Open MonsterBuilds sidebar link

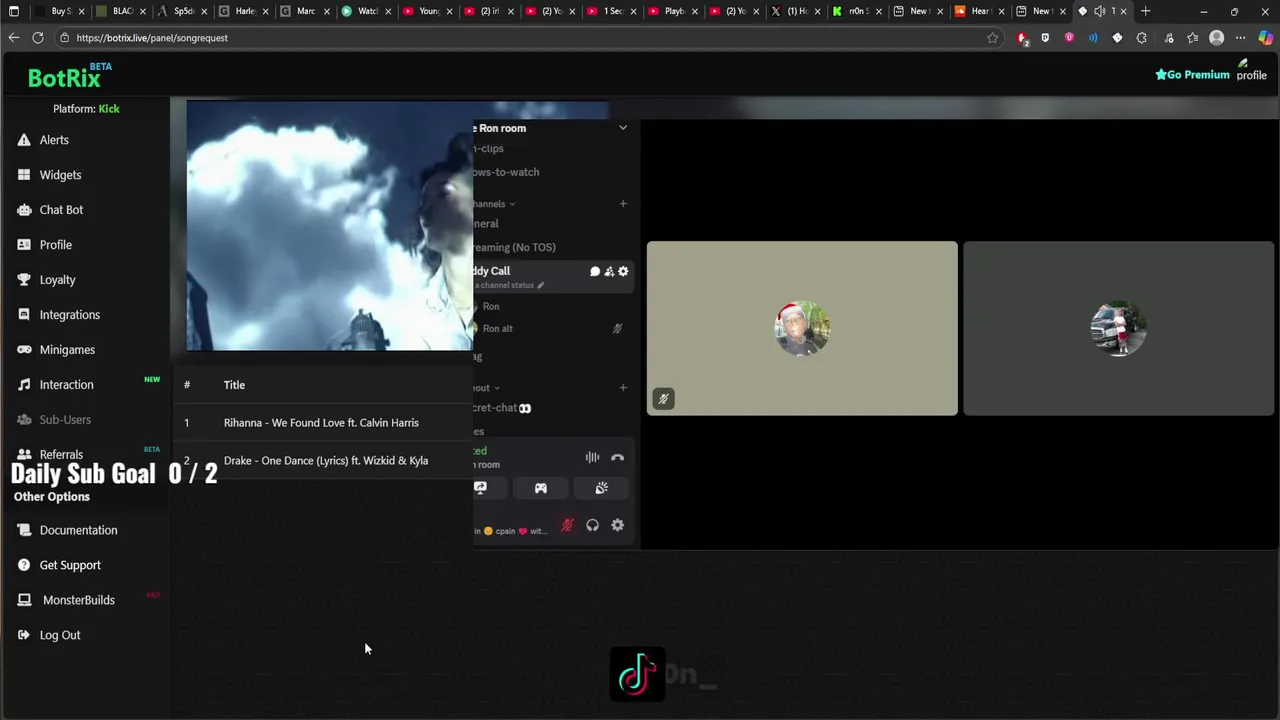point(78,600)
